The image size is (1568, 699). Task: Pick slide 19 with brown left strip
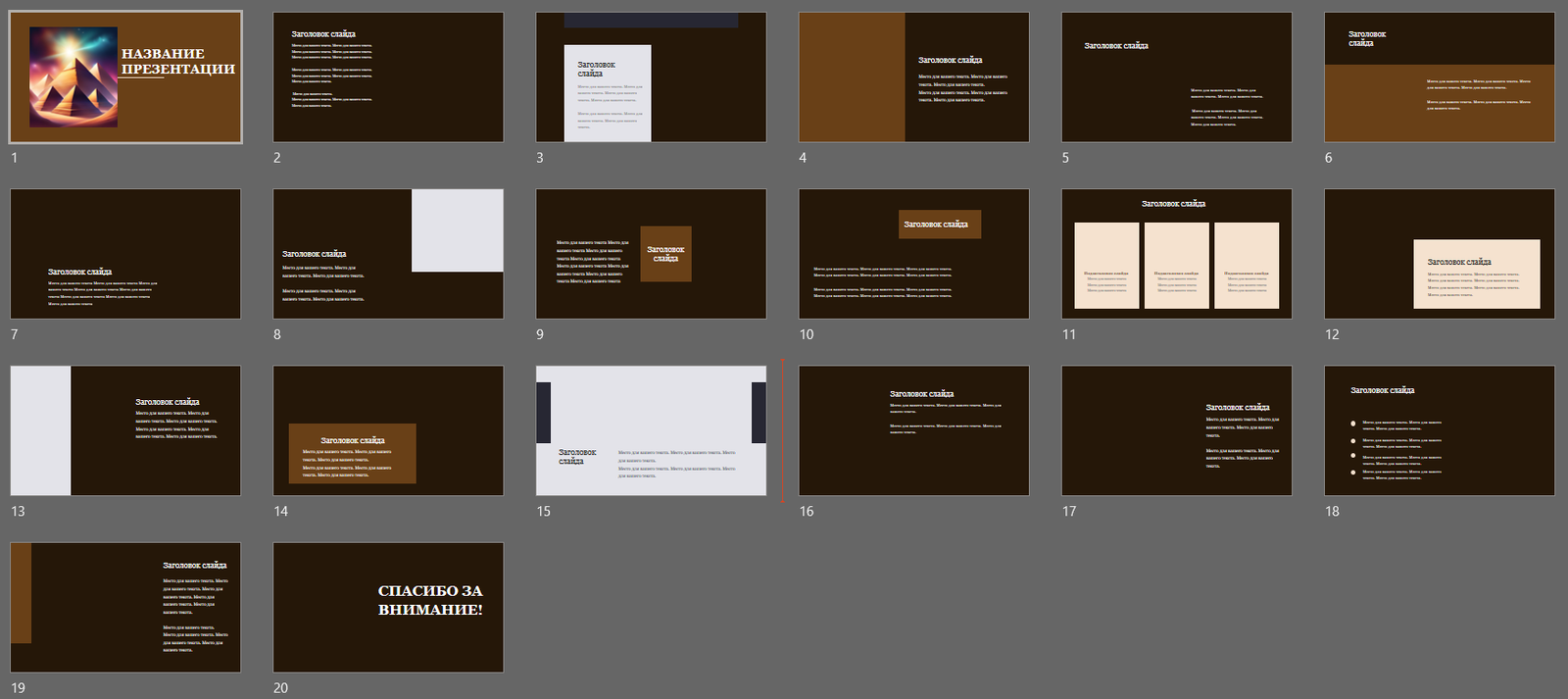125,607
